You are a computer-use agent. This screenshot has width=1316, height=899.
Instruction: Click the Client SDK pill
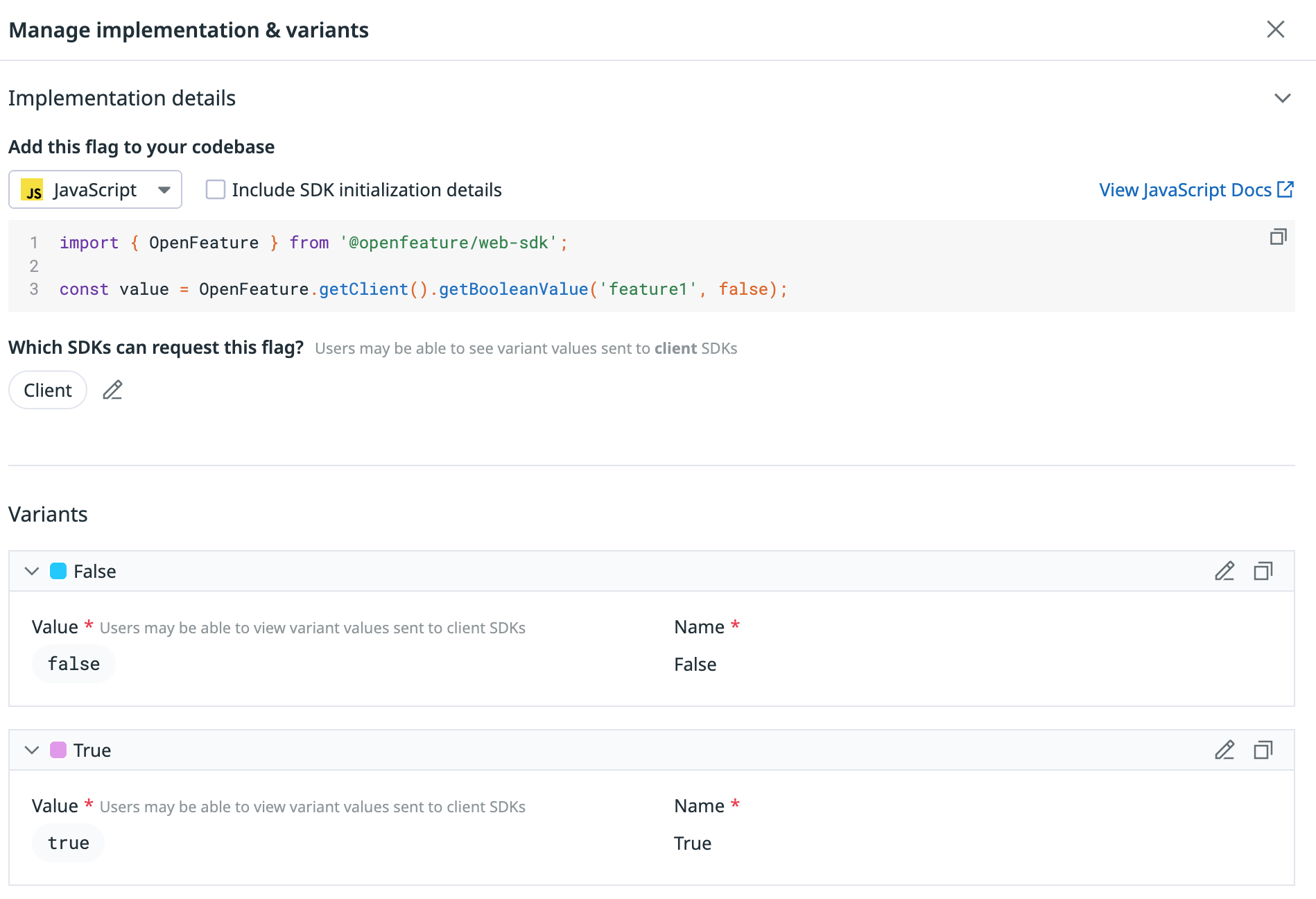coord(48,391)
